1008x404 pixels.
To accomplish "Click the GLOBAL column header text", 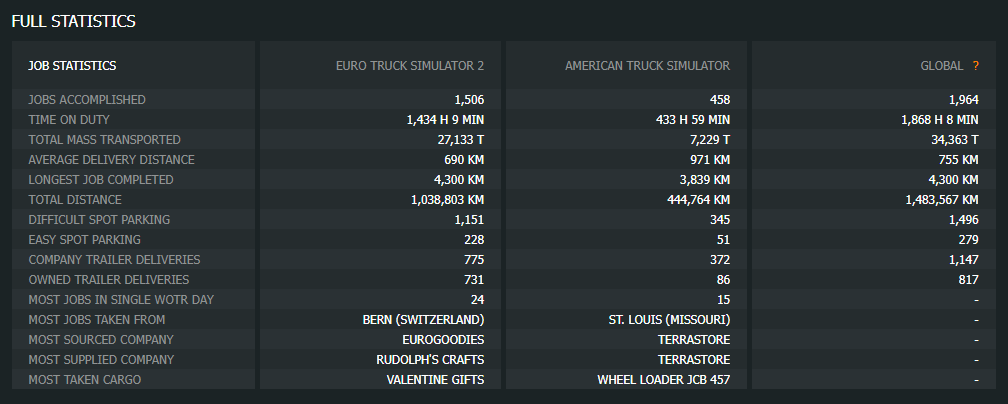I will [942, 66].
